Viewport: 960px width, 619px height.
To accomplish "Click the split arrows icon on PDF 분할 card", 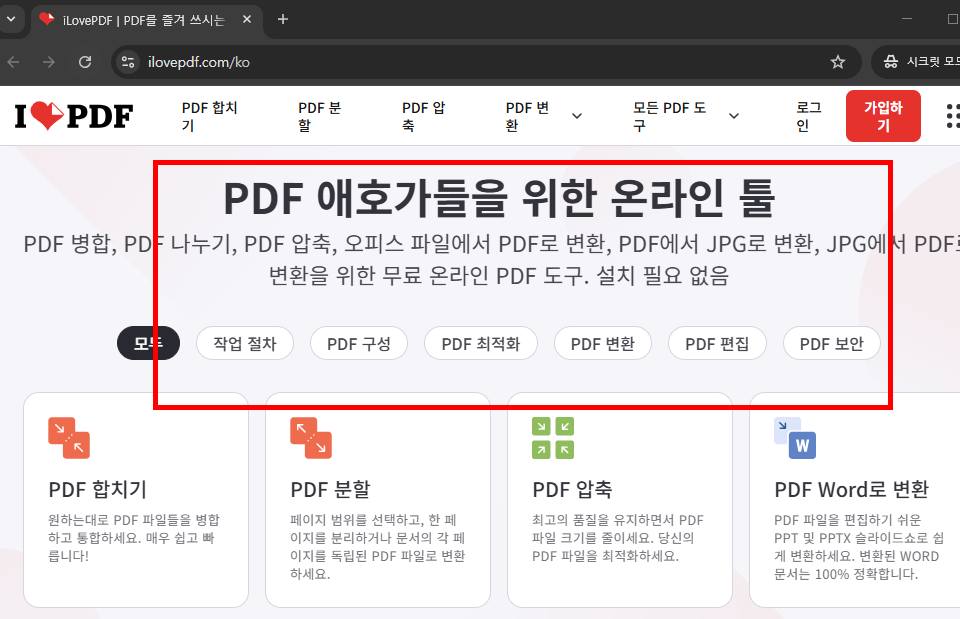I will (x=310, y=438).
